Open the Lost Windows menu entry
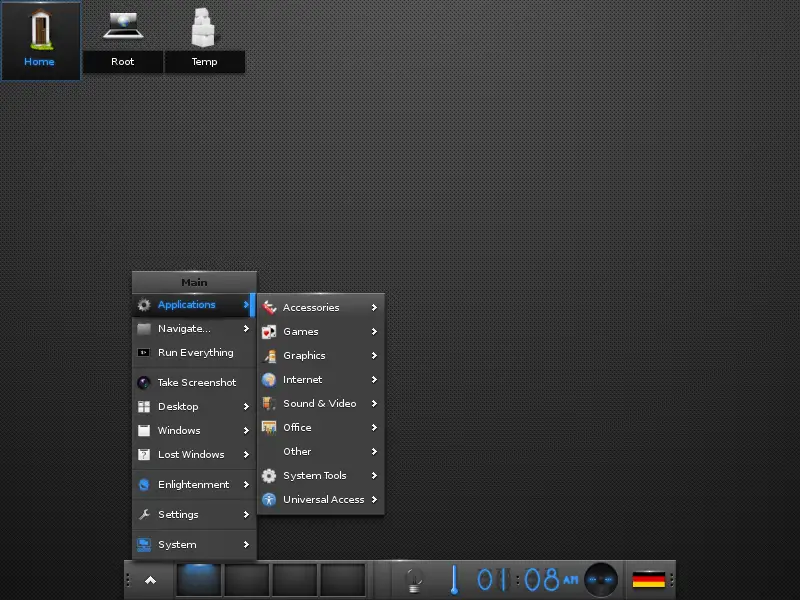Viewport: 800px width, 600px height. pos(194,455)
